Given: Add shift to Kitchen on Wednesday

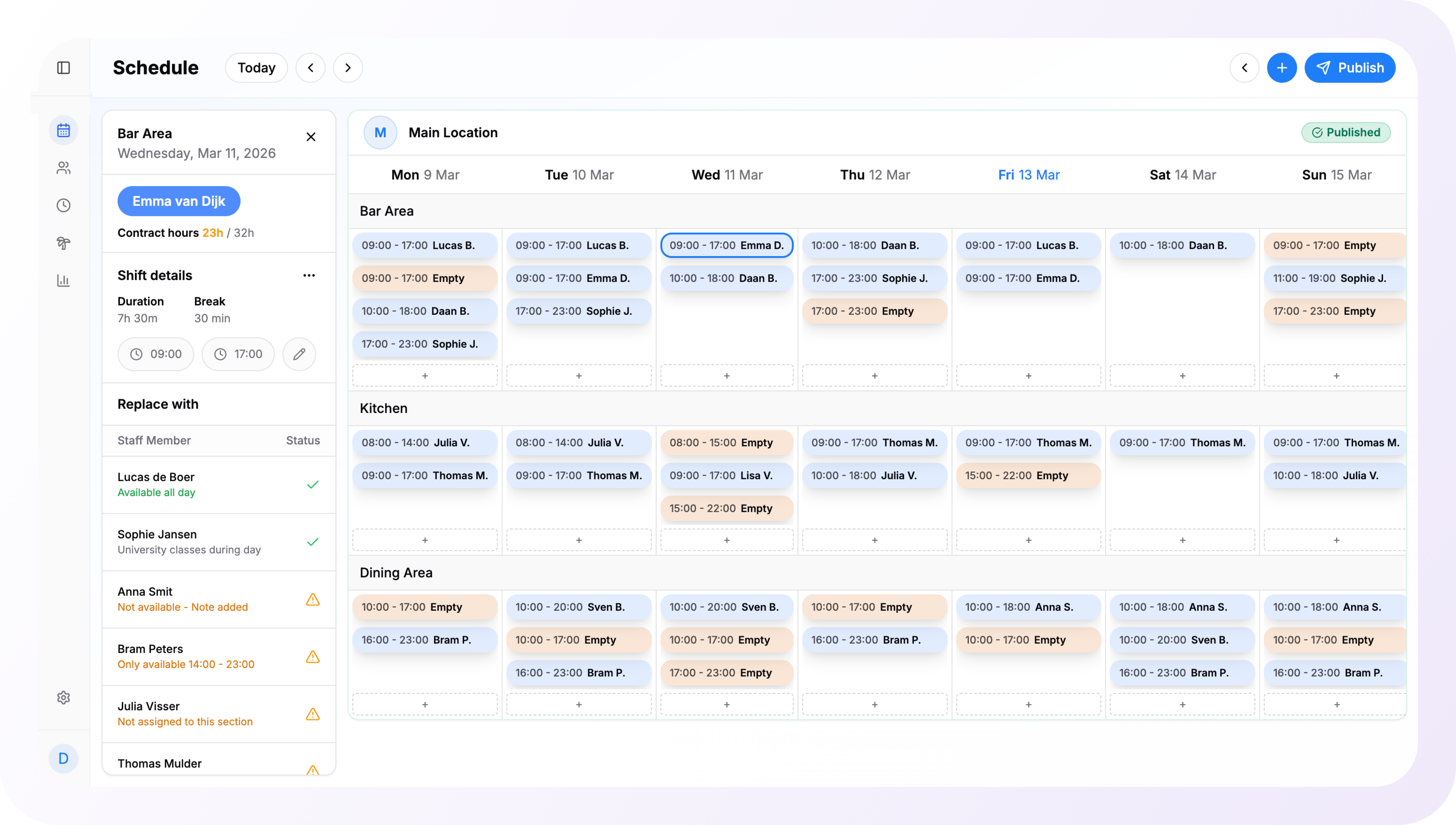Looking at the screenshot, I should coord(727,540).
